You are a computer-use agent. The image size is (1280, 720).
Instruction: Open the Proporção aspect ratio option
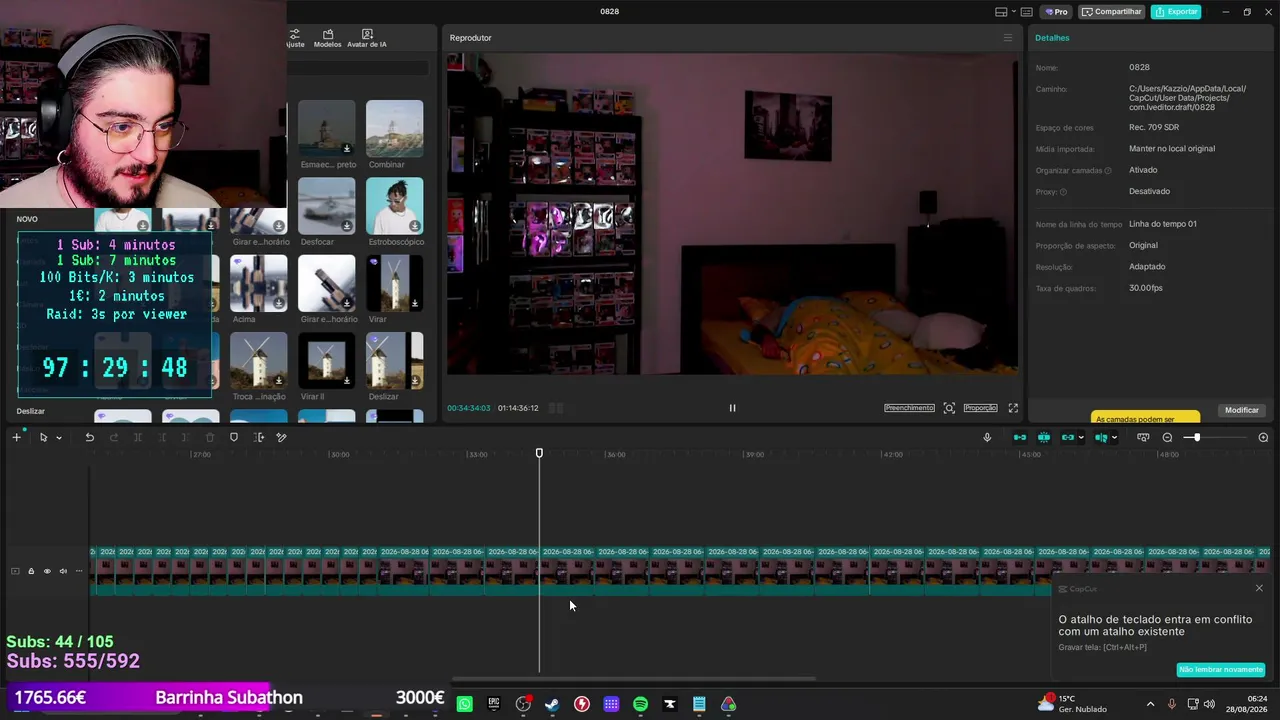(x=980, y=408)
